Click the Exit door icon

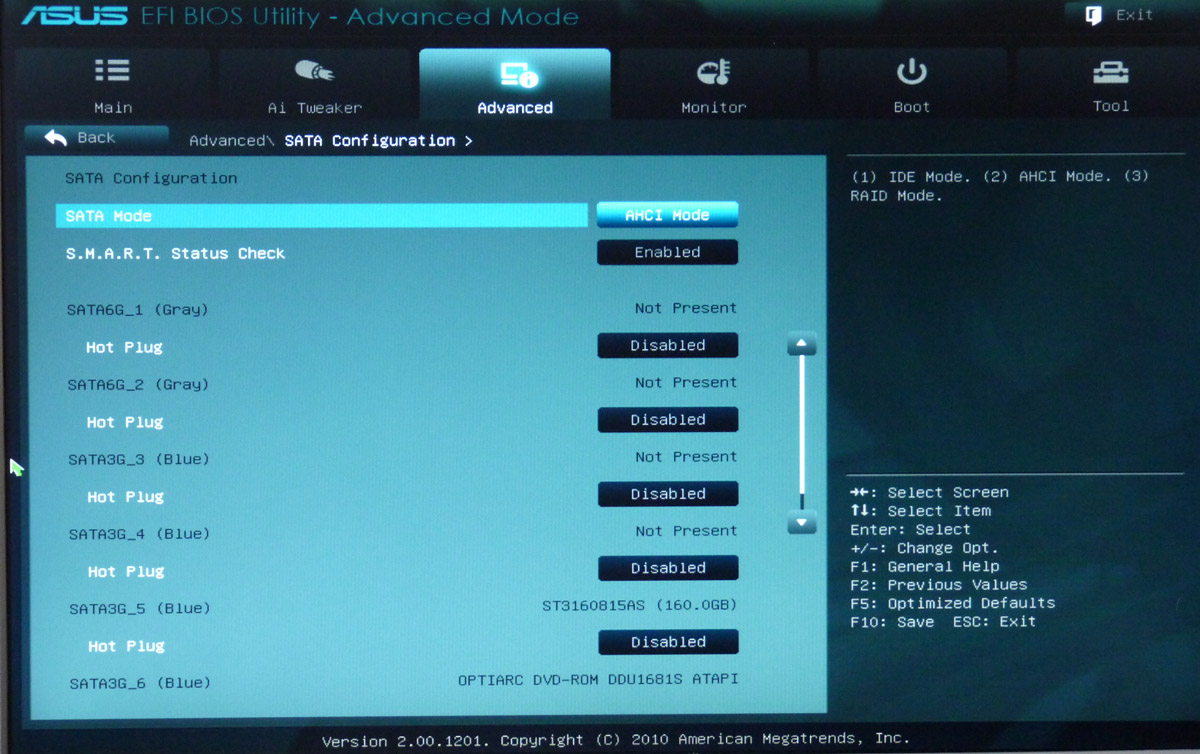click(x=1094, y=15)
